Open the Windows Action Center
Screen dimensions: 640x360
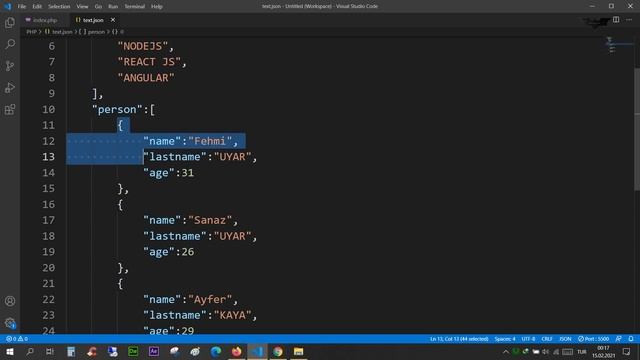tap(627, 351)
